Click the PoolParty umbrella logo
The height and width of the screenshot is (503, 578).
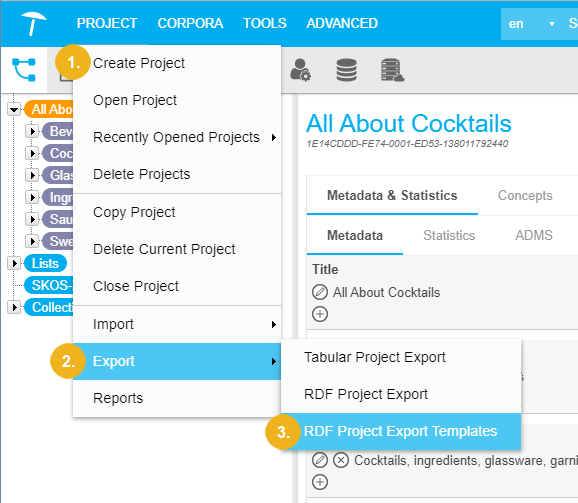point(34,23)
